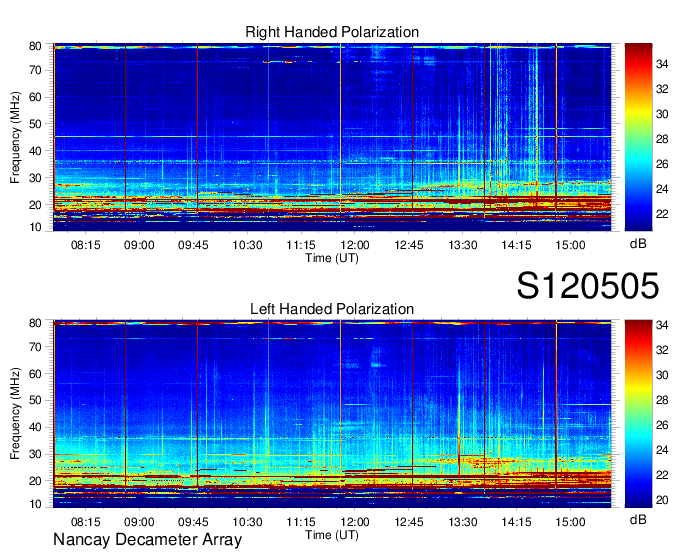Click the dB unit label under the Right Handed color bar
Viewport: 680px width, 552px height.
(x=638, y=244)
